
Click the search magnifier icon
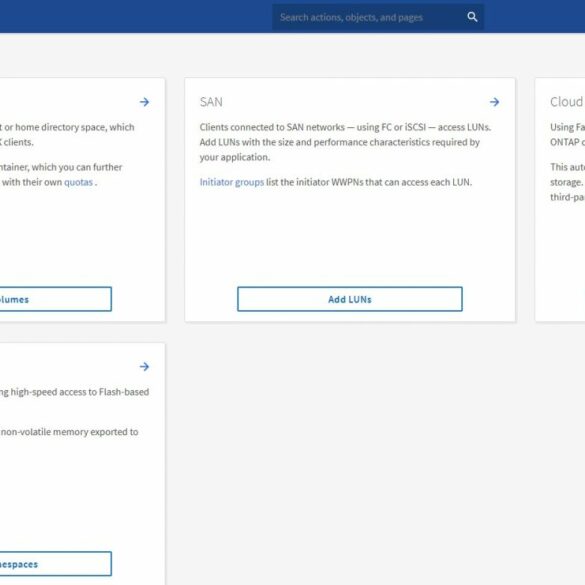pyautogui.click(x=472, y=17)
